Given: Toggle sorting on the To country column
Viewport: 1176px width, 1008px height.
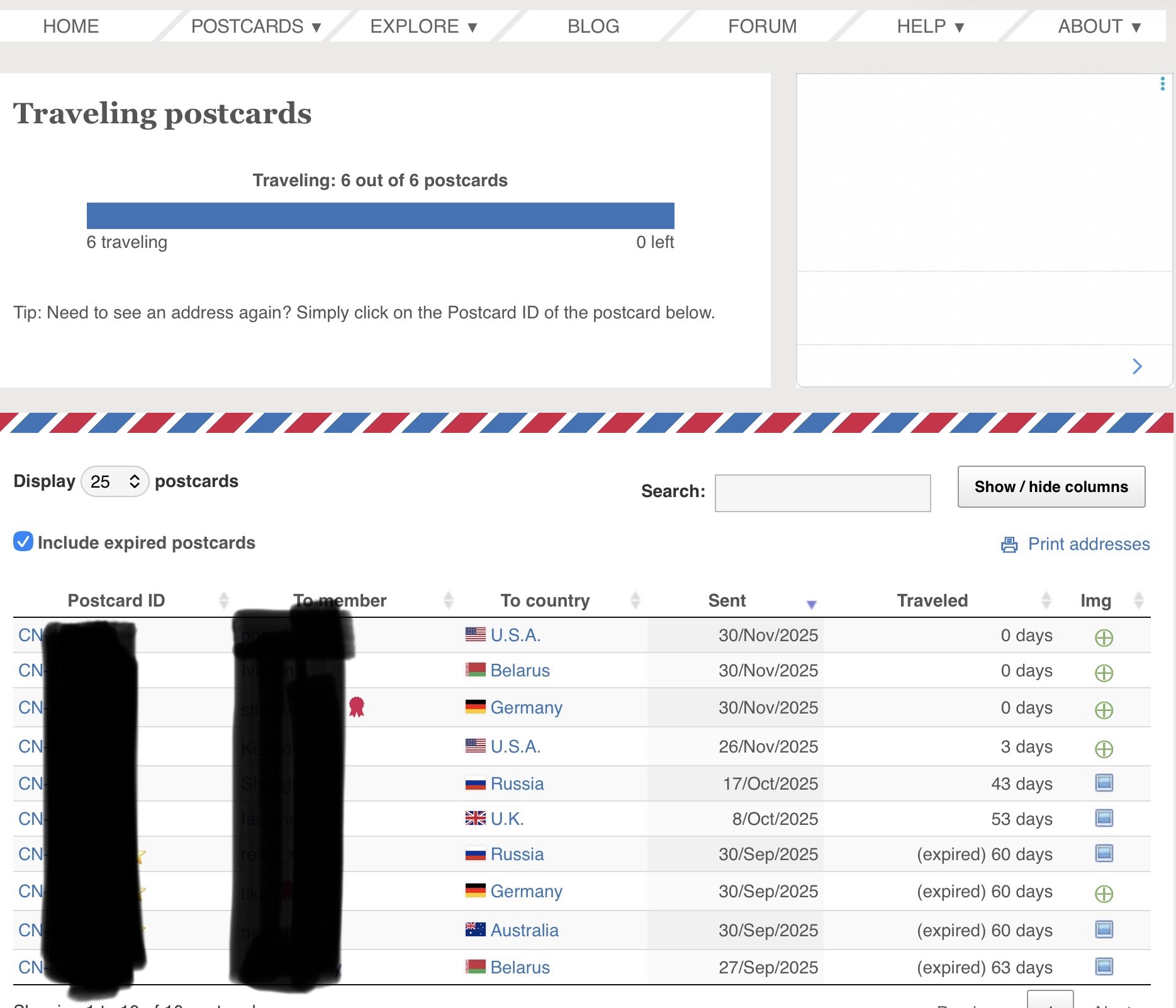Looking at the screenshot, I should click(x=635, y=600).
